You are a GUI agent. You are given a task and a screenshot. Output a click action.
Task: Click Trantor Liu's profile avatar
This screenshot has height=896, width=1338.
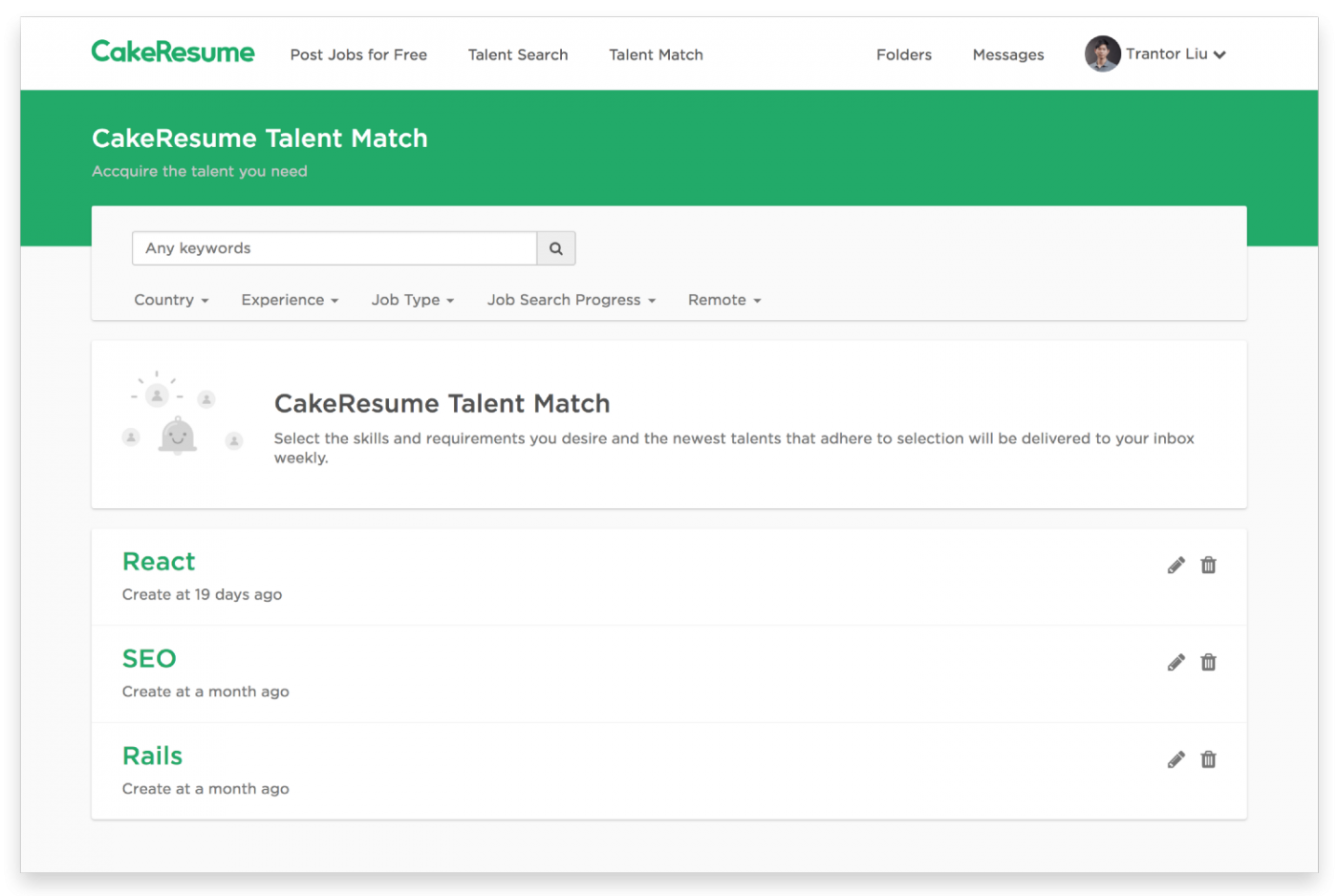tap(1102, 53)
